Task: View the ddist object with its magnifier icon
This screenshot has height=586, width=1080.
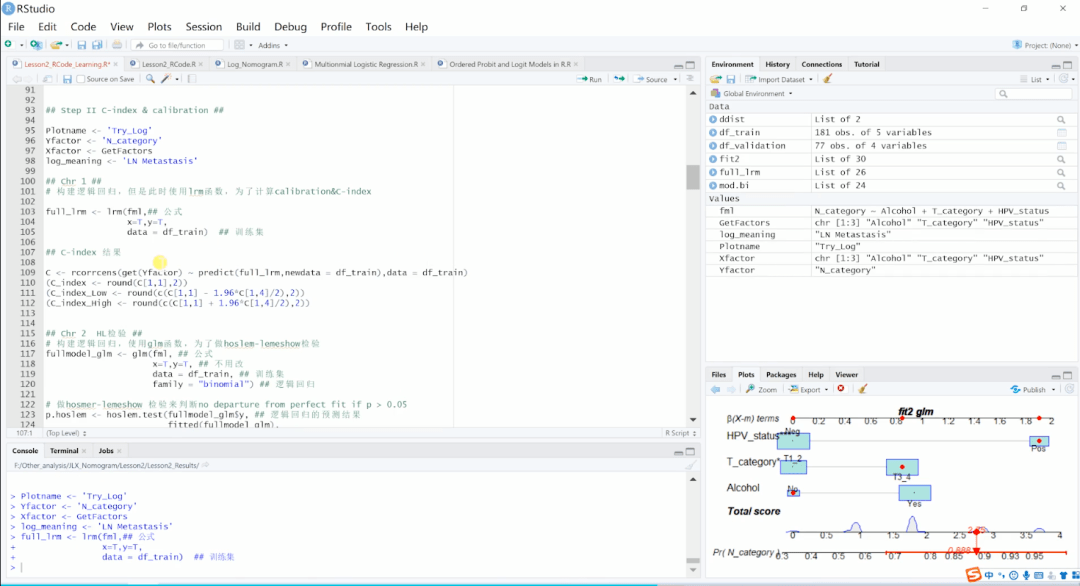Action: click(1061, 120)
